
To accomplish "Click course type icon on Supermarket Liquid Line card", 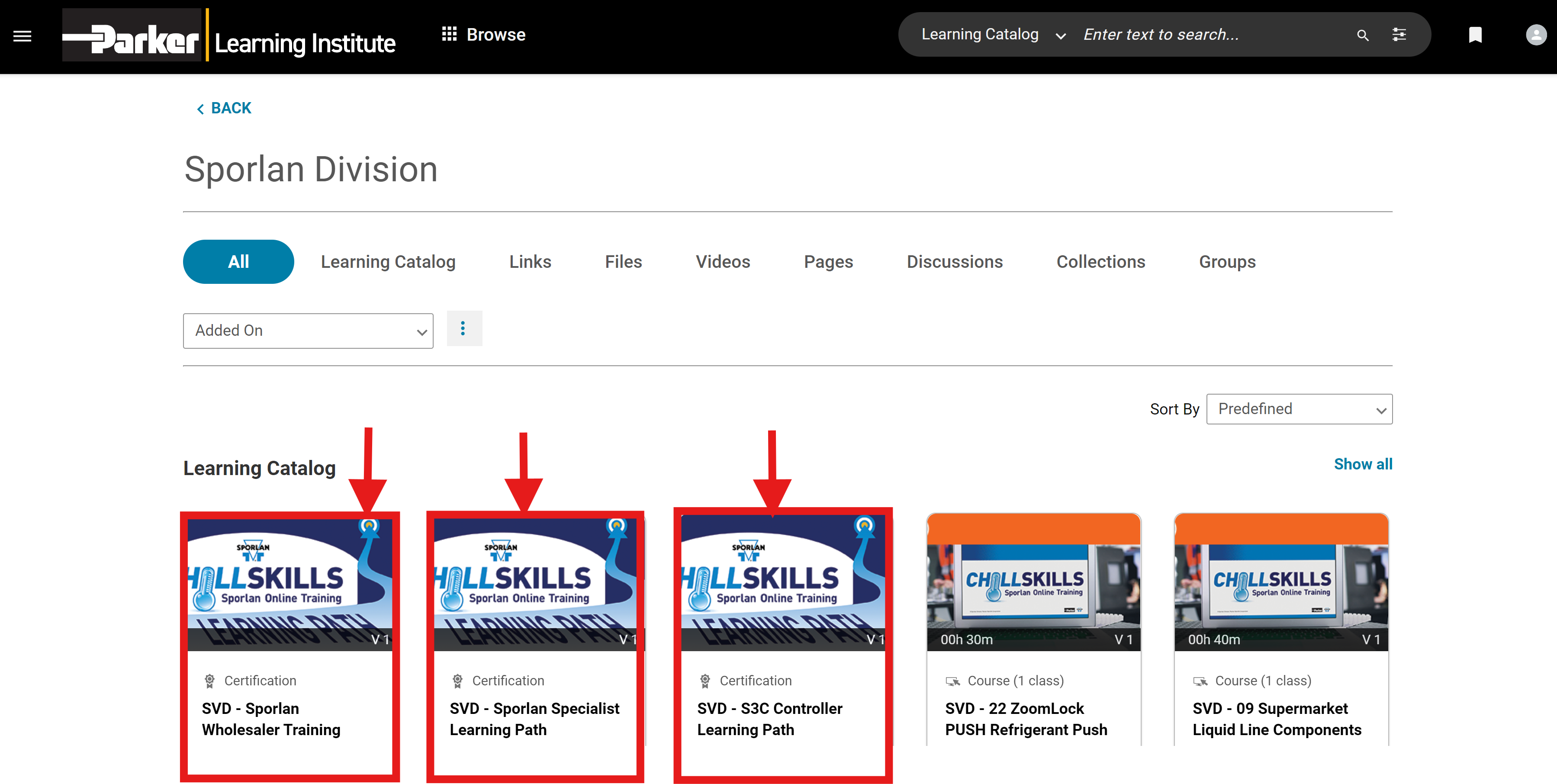I will (x=1200, y=681).
